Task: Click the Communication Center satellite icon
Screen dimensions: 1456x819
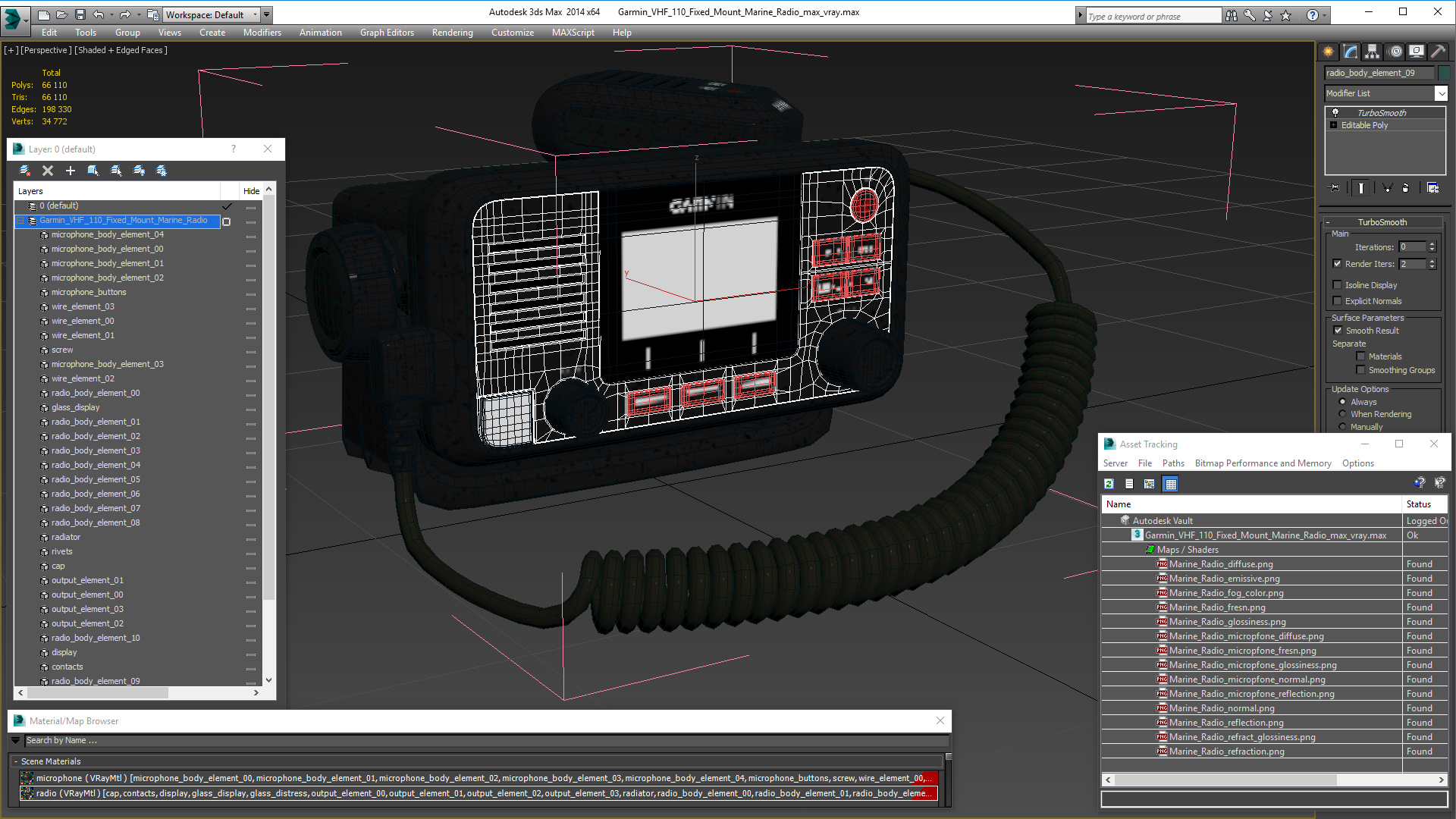Action: tap(1268, 15)
